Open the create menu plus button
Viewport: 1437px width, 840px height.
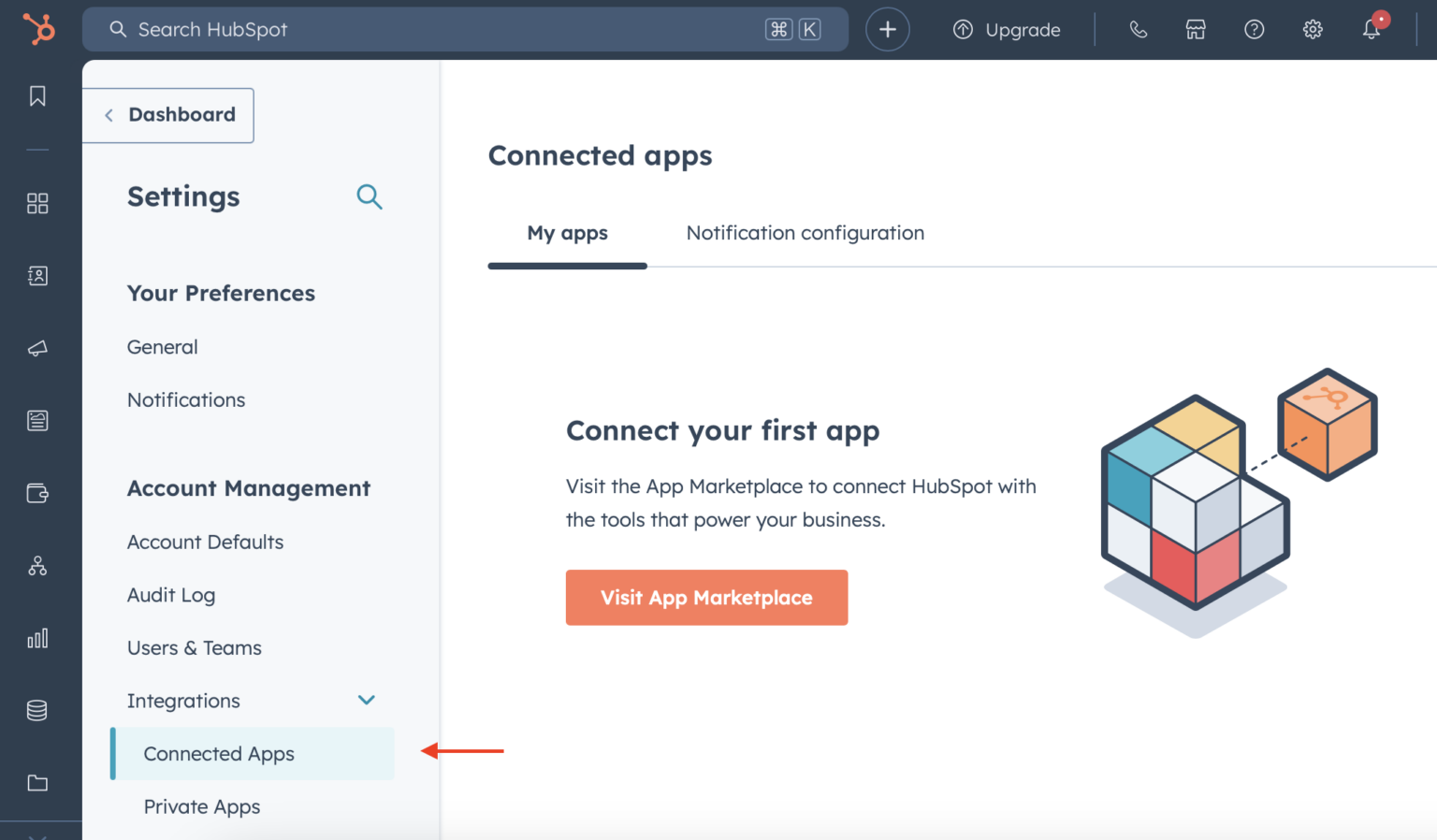coord(887,29)
